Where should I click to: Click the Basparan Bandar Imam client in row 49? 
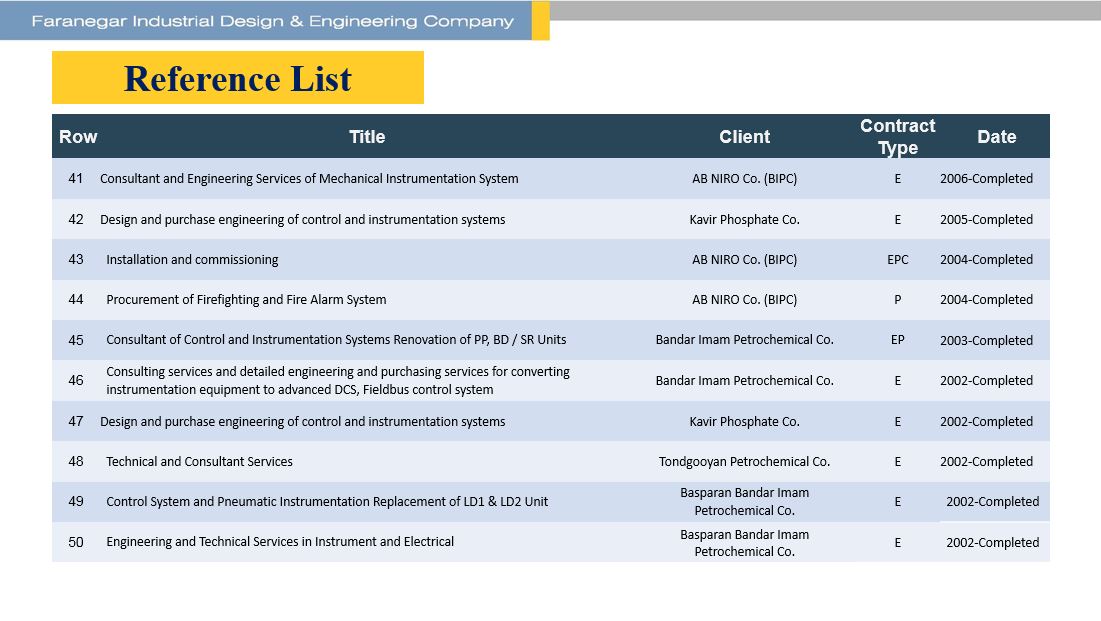744,502
